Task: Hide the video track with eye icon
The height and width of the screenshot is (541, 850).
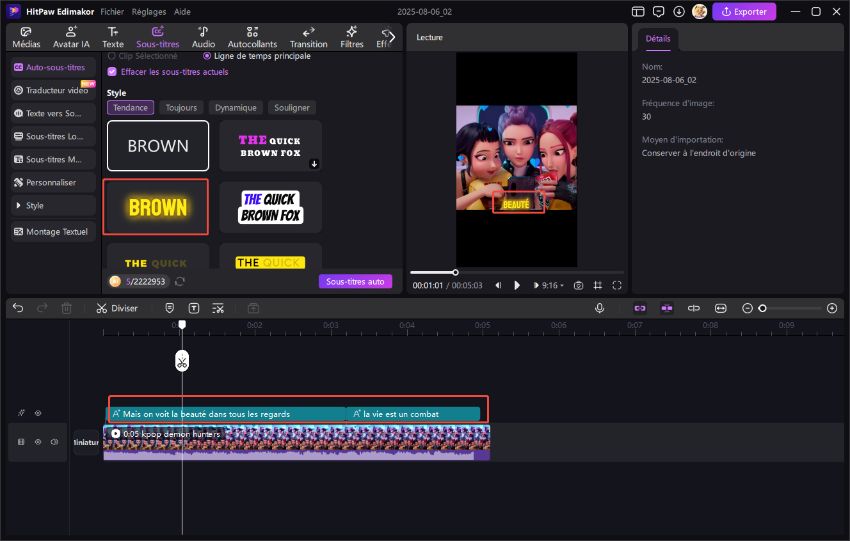Action: coord(38,442)
